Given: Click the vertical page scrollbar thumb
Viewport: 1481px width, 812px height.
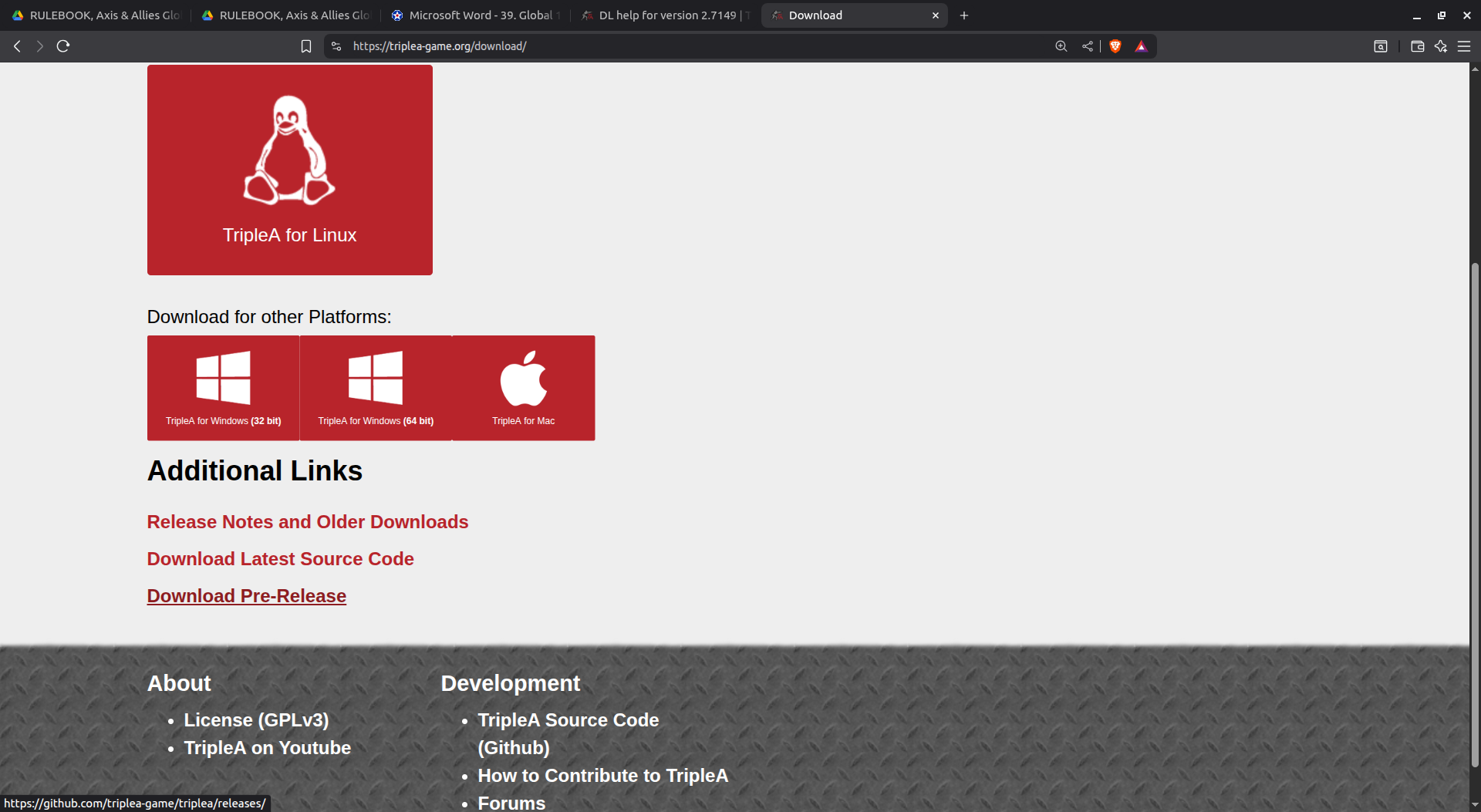Looking at the screenshot, I should point(1475,515).
